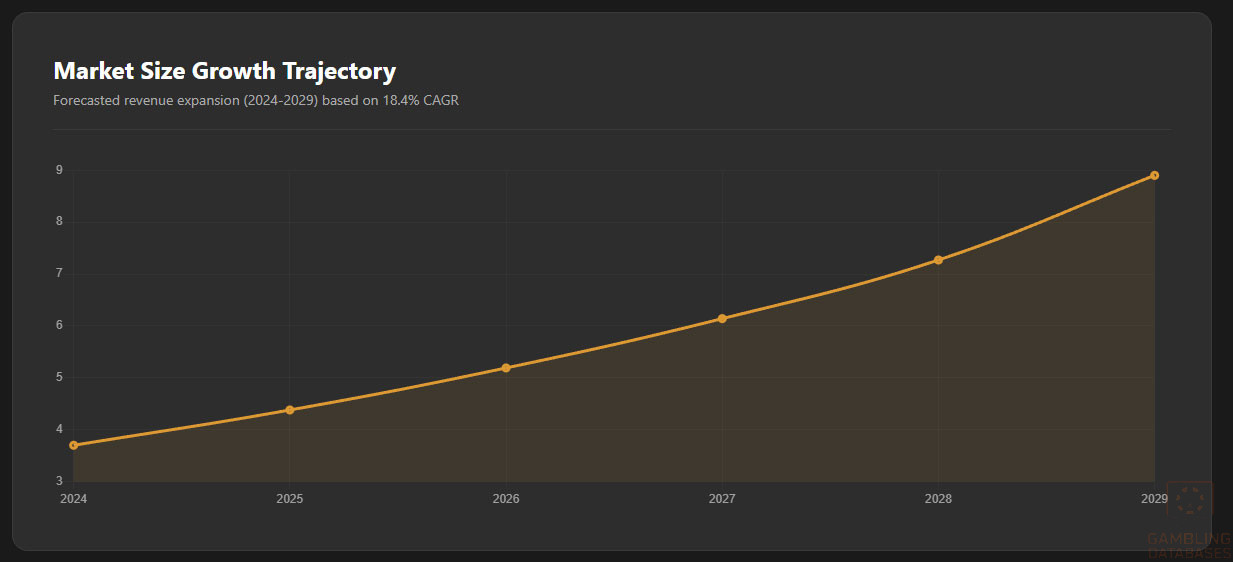
Task: Click the 2026 data point on the chart
Action: 506,368
